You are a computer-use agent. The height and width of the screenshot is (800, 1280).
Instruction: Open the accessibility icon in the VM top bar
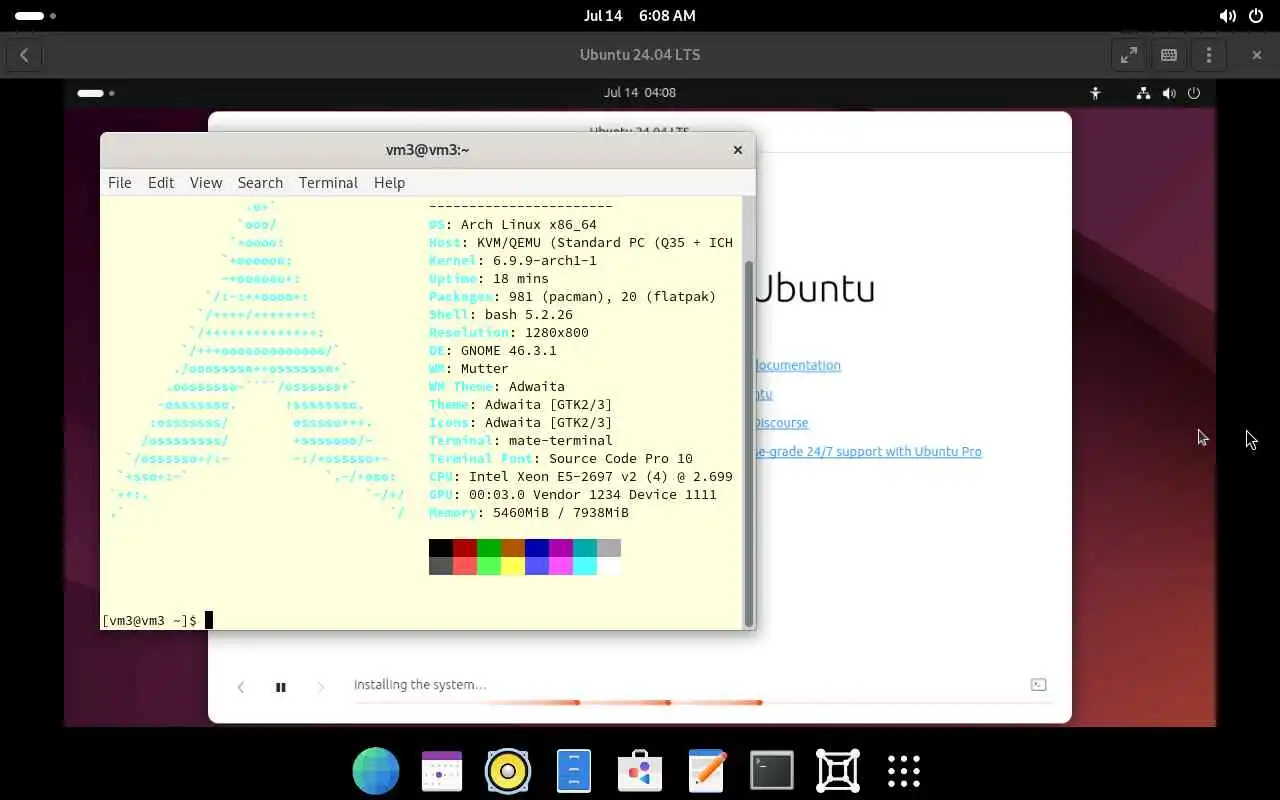tap(1095, 93)
